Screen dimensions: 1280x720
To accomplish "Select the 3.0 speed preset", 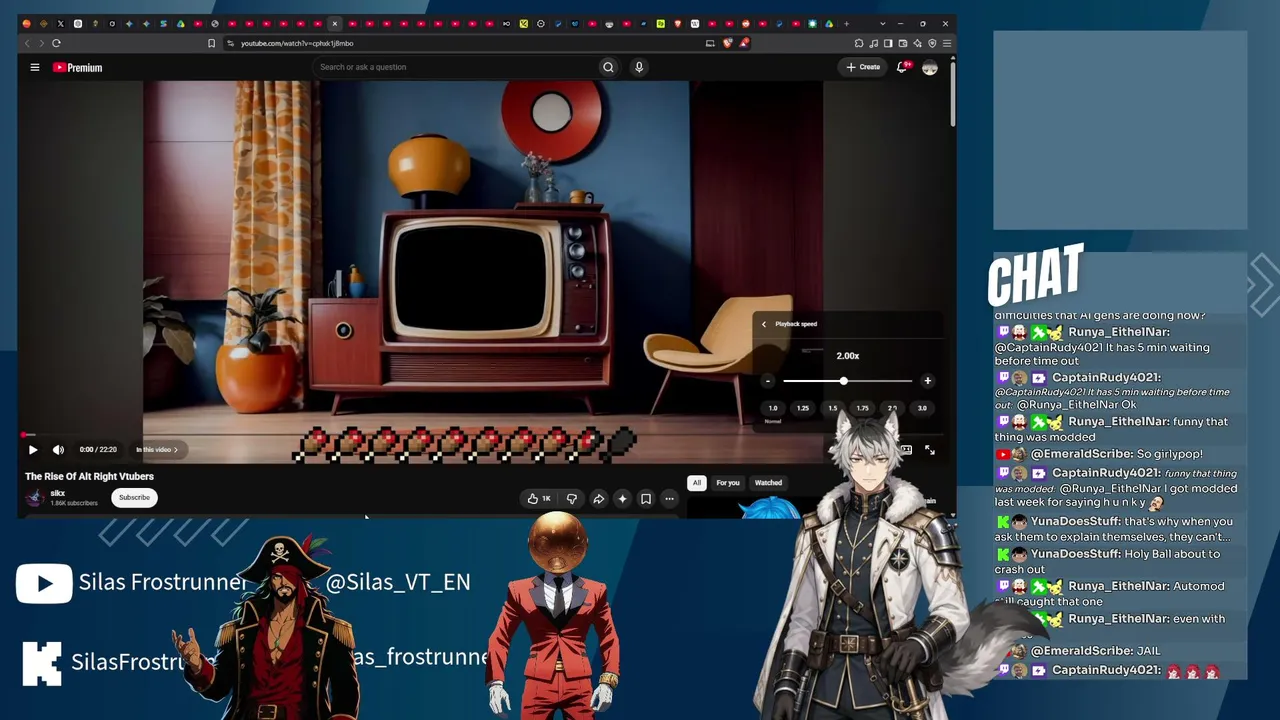I will tap(922, 408).
